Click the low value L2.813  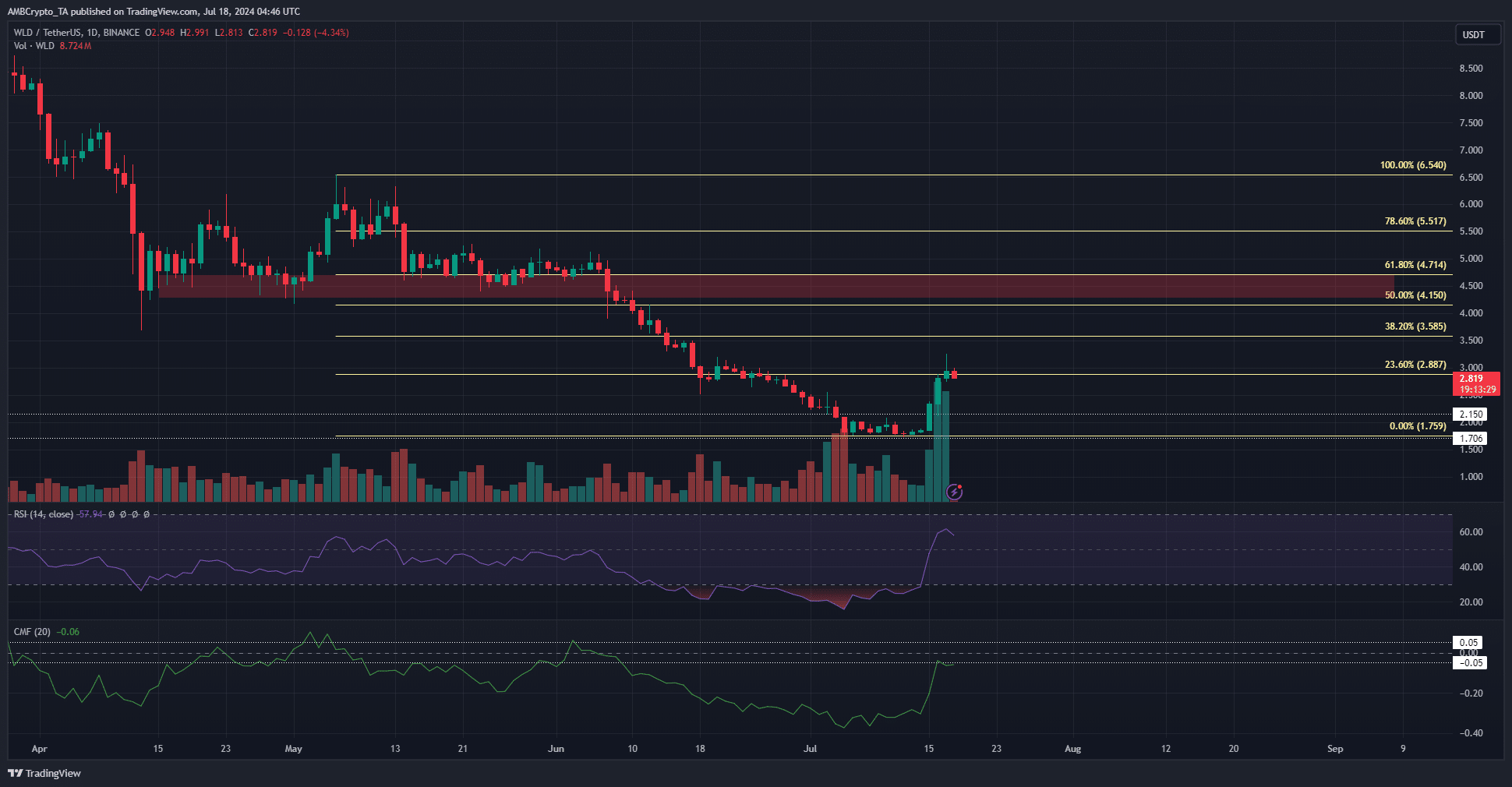click(x=228, y=33)
